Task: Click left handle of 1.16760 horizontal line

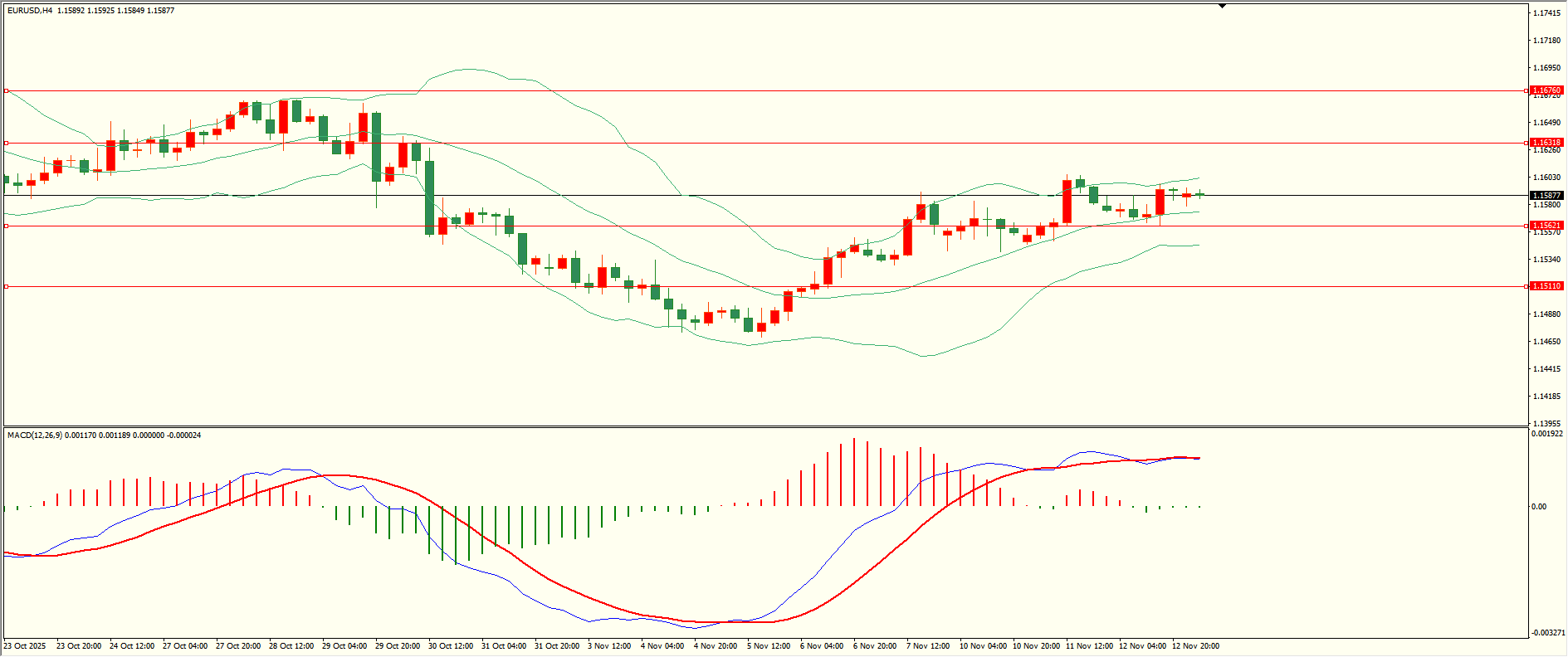Action: pos(7,90)
